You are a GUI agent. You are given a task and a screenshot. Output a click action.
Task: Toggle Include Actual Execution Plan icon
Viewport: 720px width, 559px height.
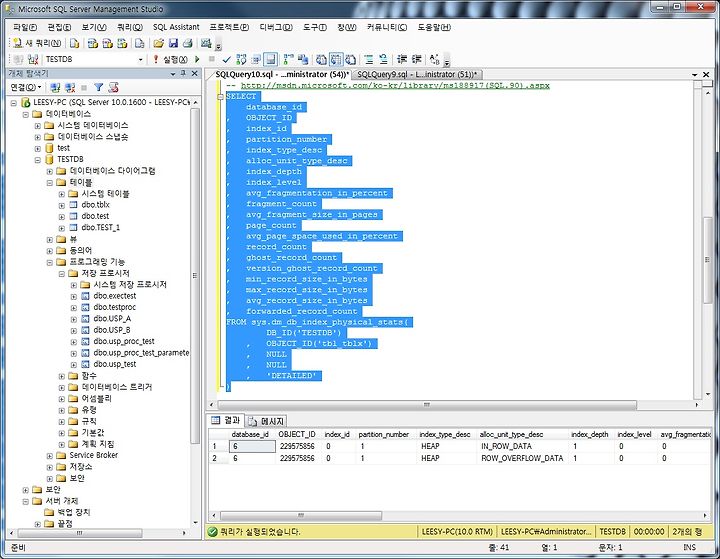pos(288,59)
